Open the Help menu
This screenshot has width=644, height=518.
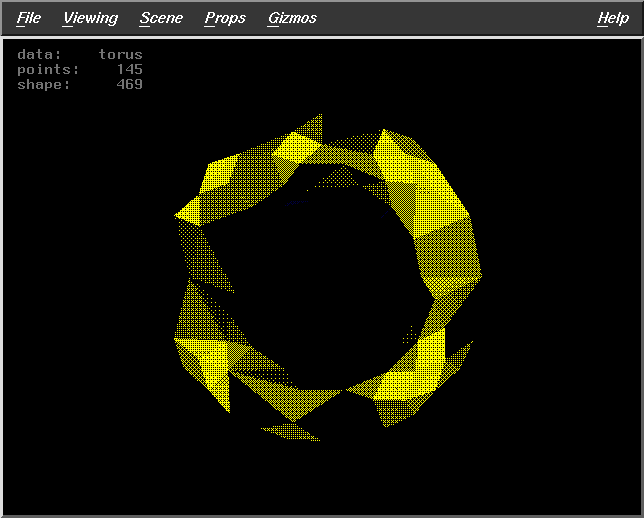pos(613,18)
